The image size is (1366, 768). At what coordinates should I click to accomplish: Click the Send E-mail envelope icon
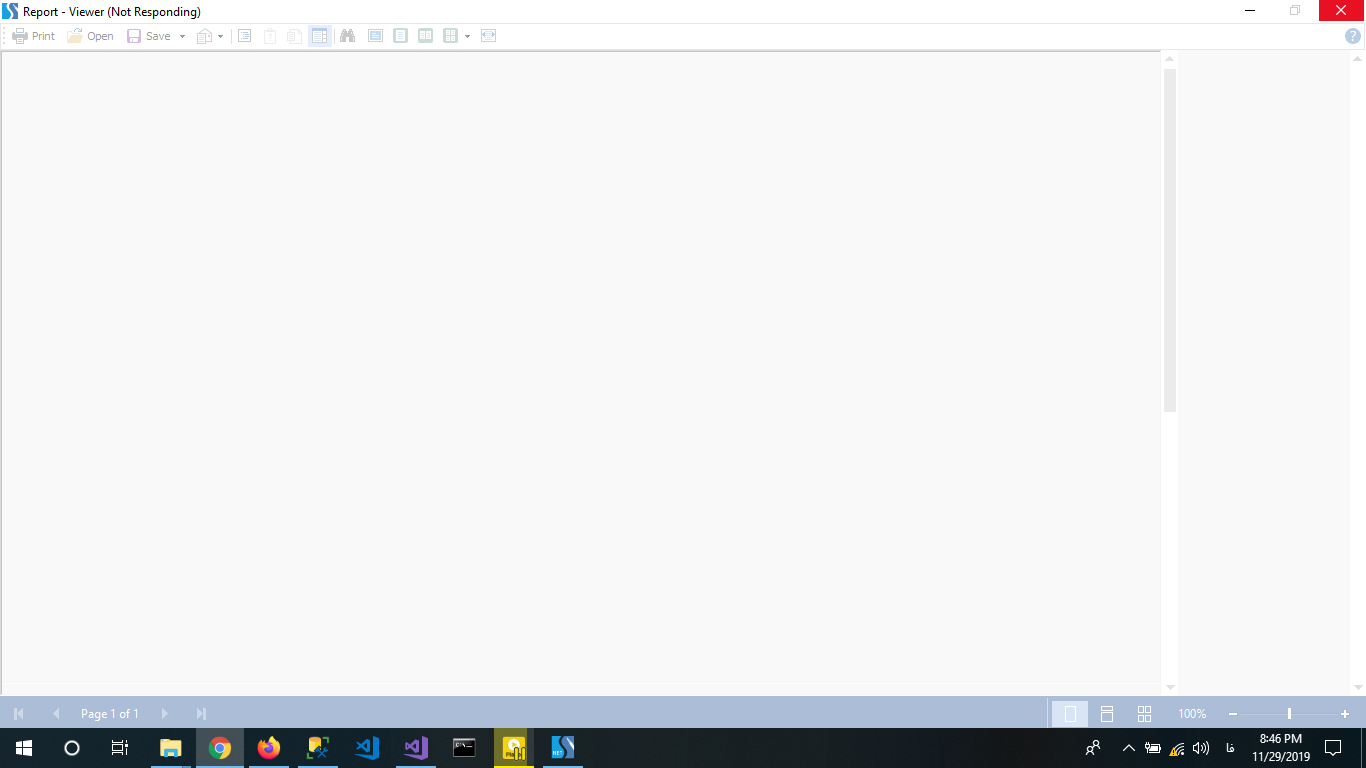click(x=204, y=36)
